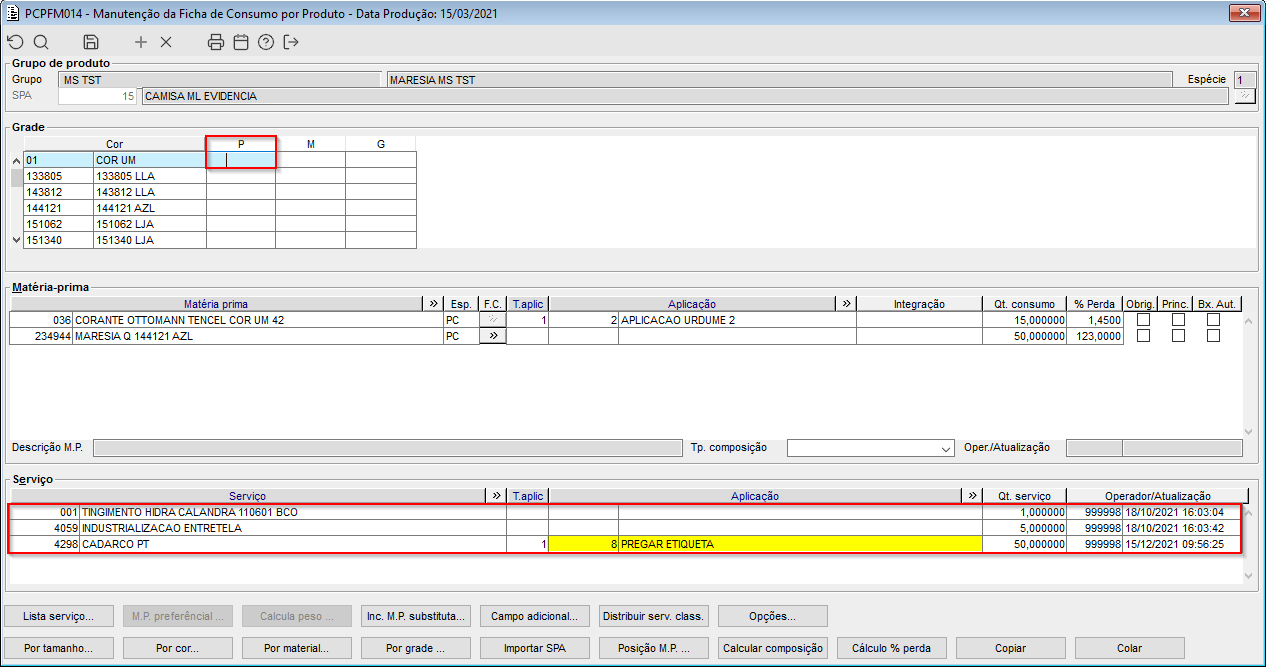Click Serviço grid scrollbar down arrow
Image resolution: width=1267 pixels, height=667 pixels.
(x=1248, y=576)
